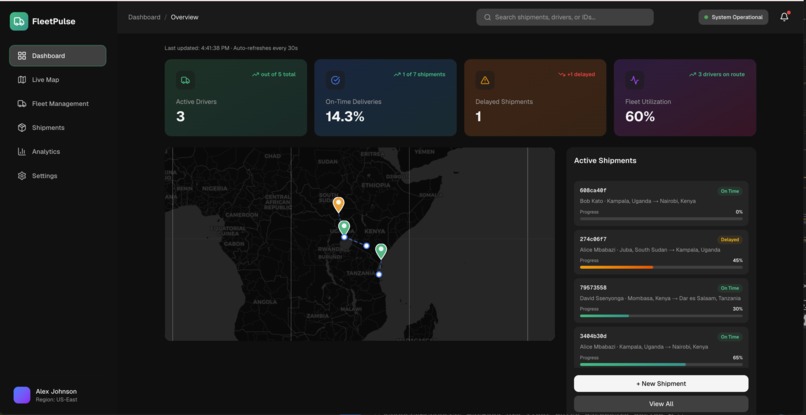Open the notifications bell icon
Image resolution: width=806 pixels, height=415 pixels.
(x=784, y=17)
